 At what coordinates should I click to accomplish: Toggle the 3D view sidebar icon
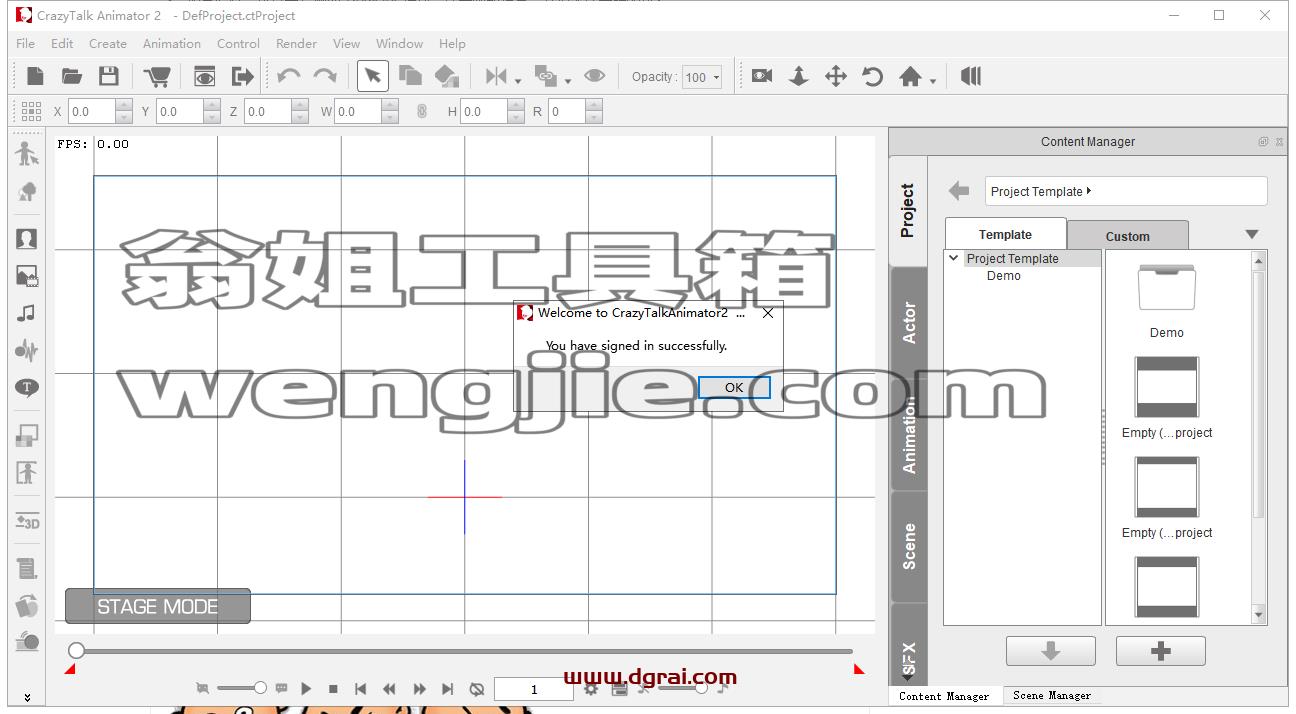click(x=27, y=521)
